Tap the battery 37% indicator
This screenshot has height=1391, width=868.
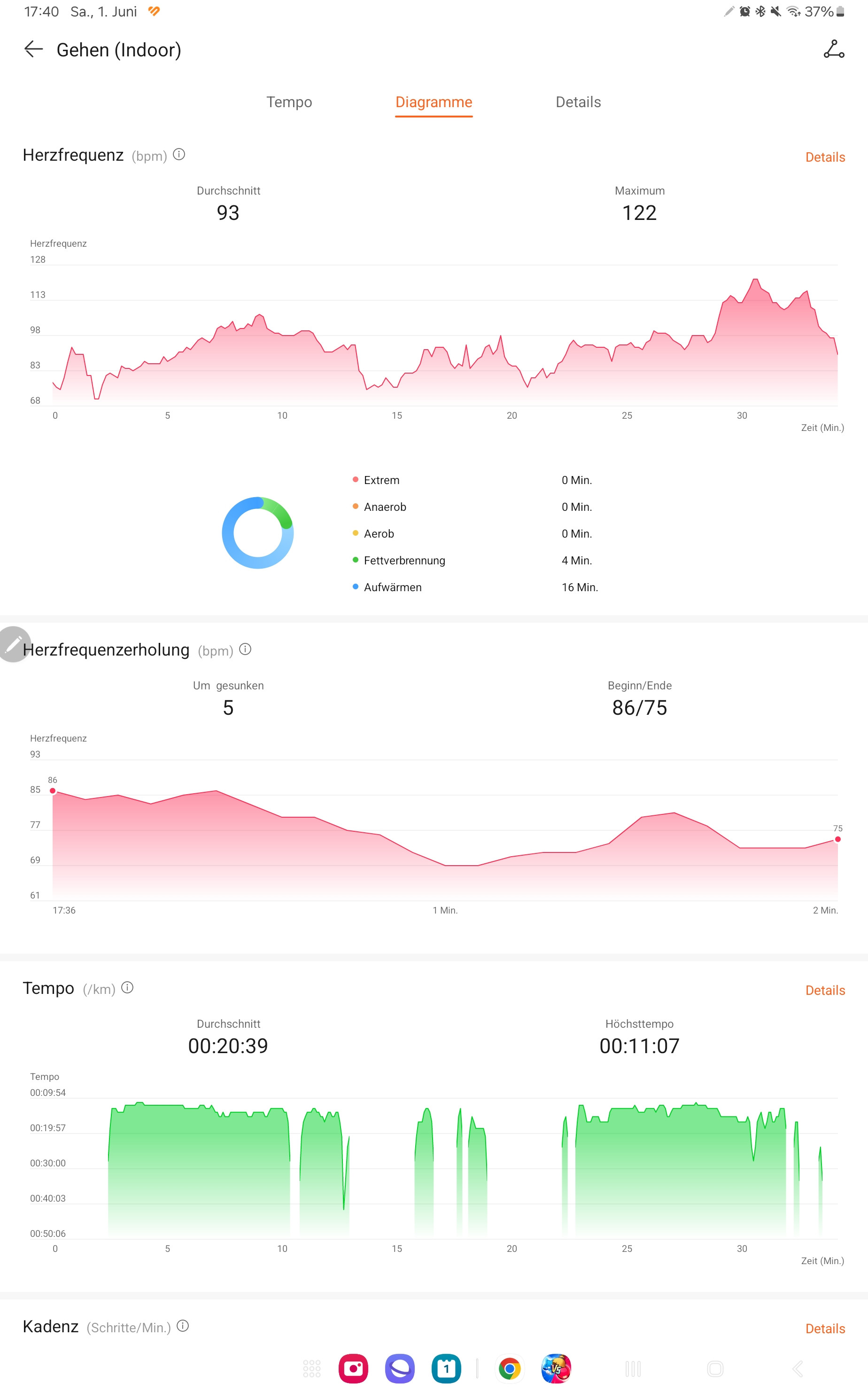(x=824, y=11)
